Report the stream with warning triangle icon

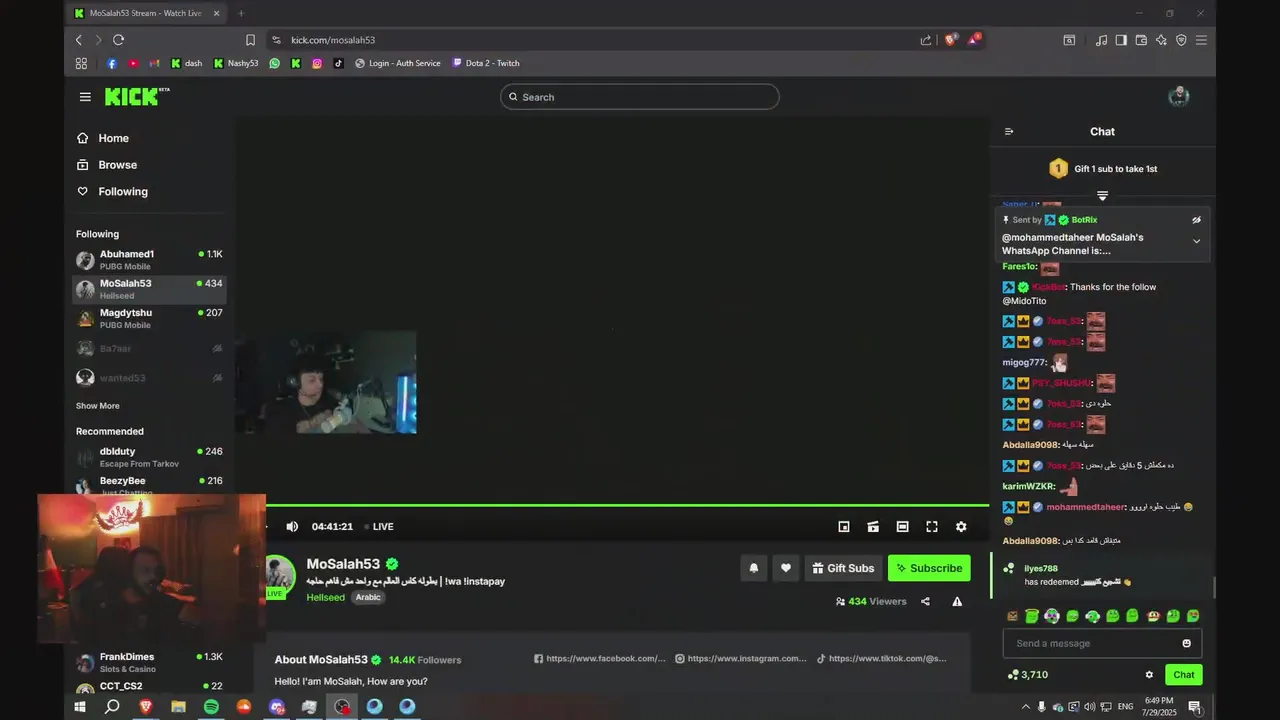[x=957, y=602]
